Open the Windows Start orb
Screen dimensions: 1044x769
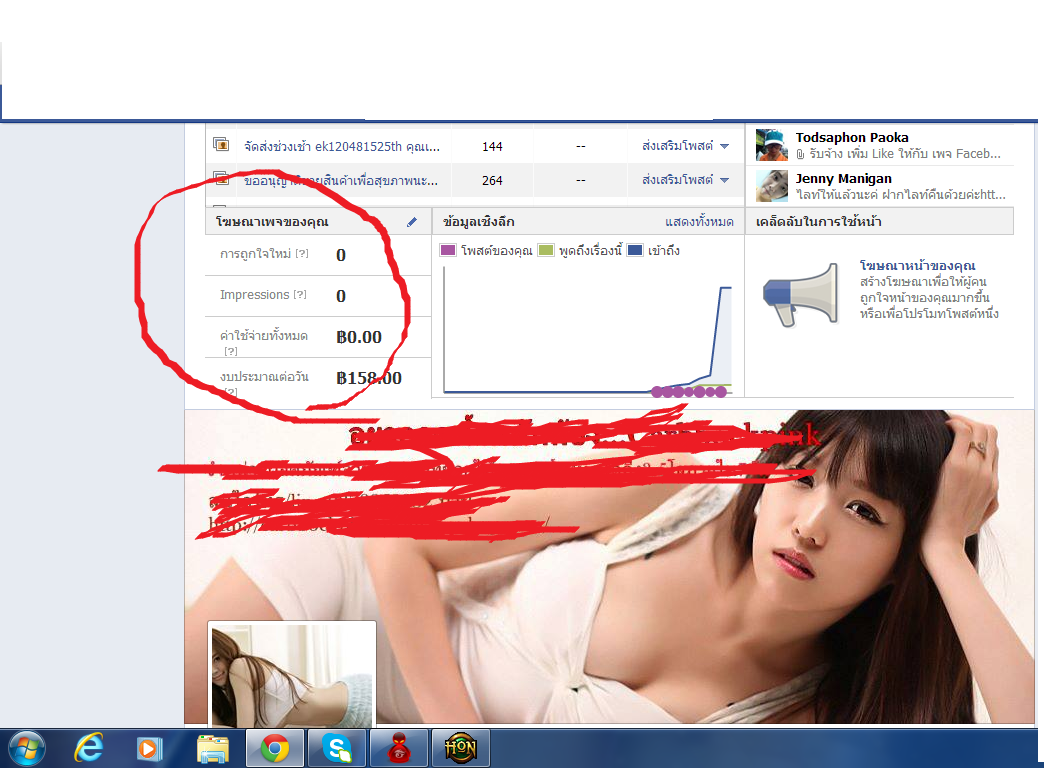click(x=26, y=748)
